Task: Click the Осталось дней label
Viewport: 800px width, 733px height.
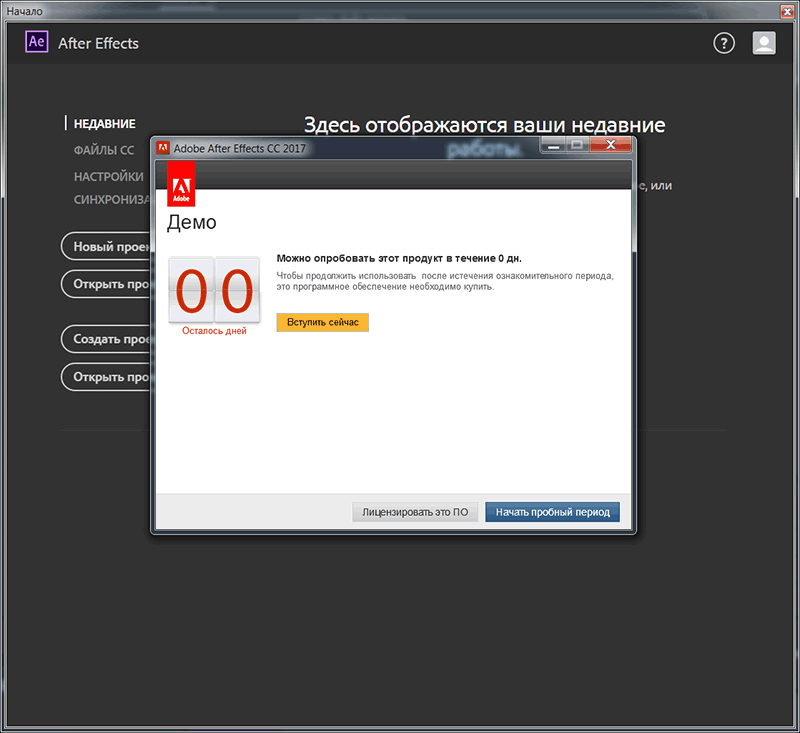Action: click(214, 331)
